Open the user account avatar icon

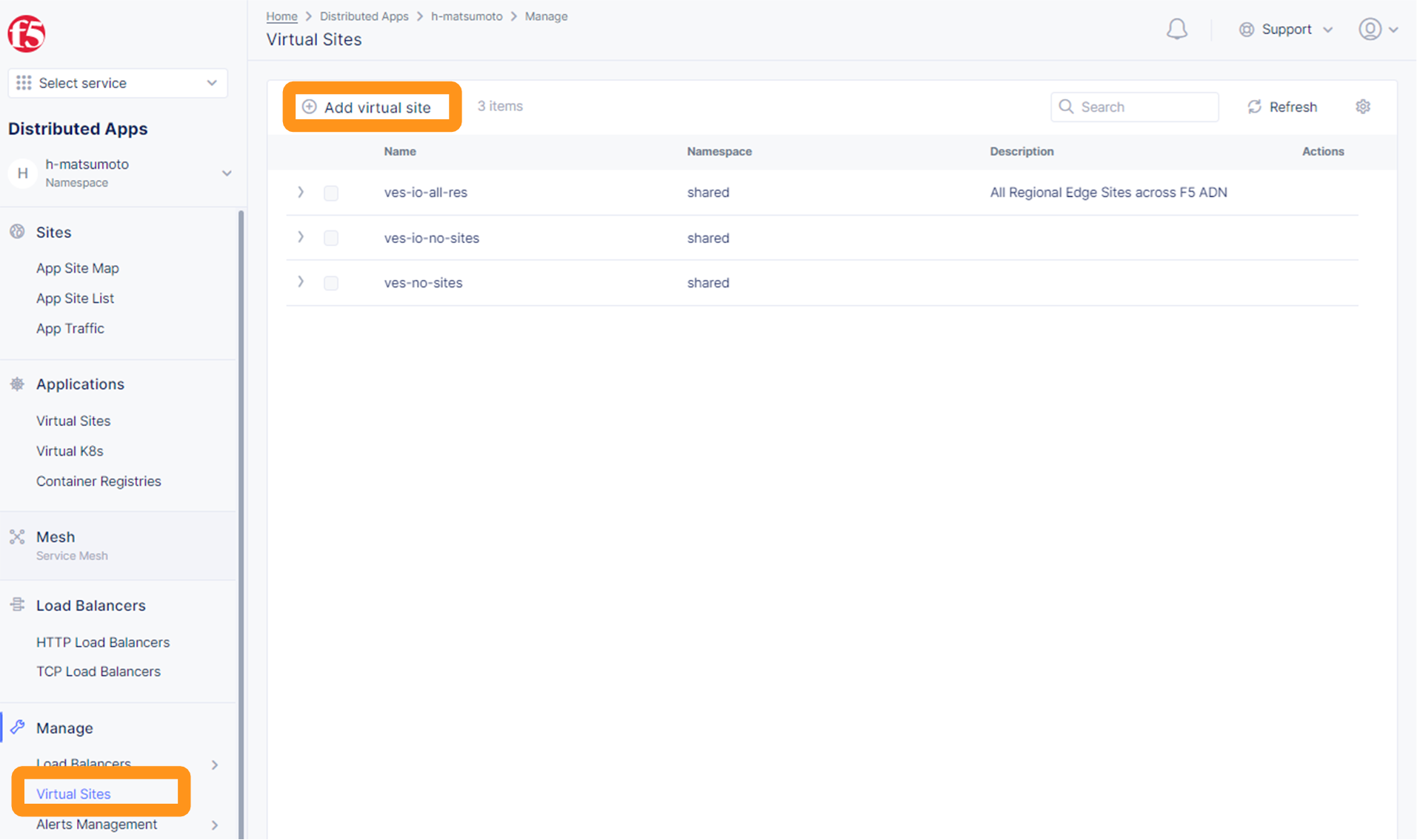coord(1370,30)
